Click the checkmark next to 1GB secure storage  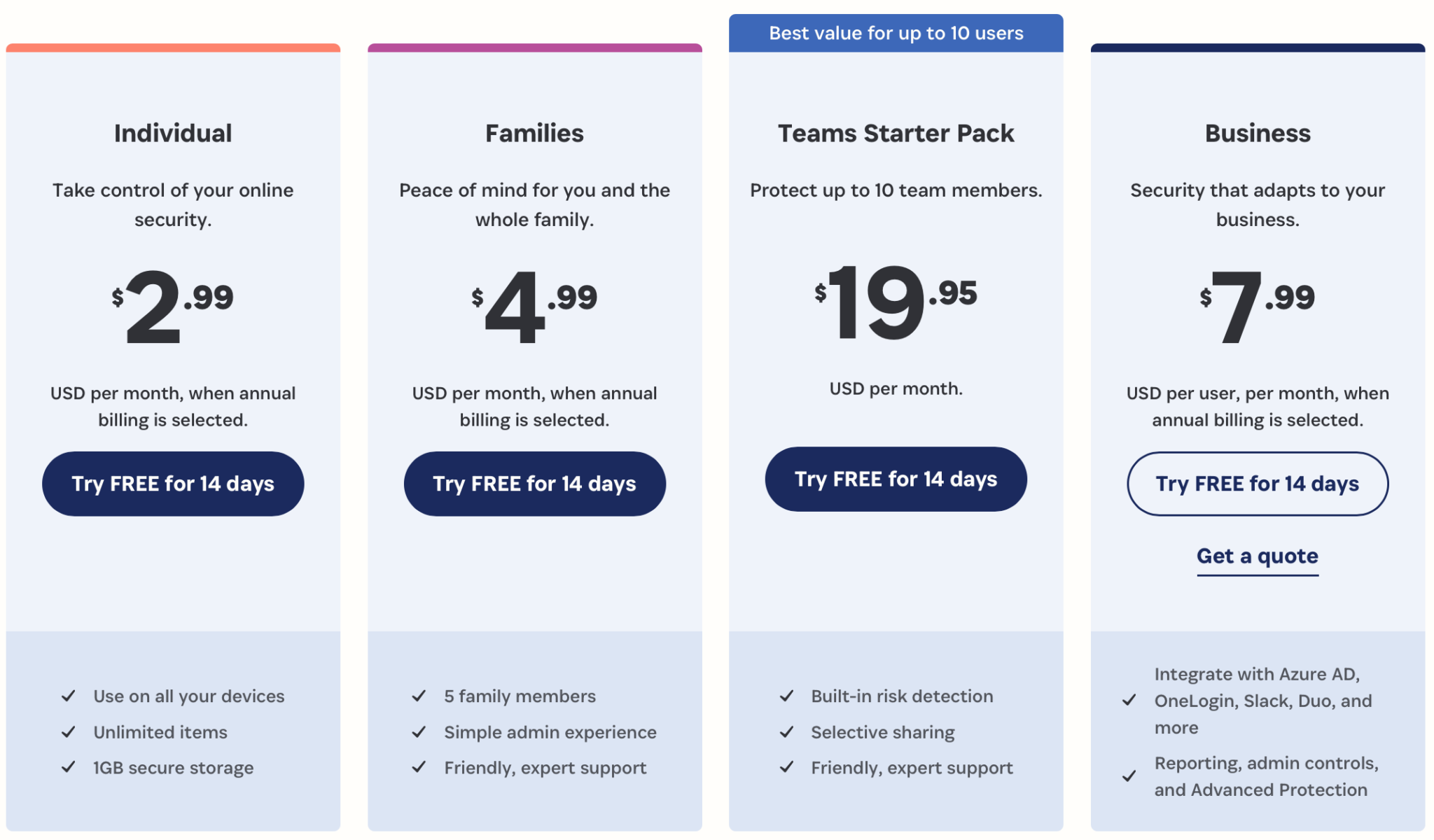click(x=68, y=768)
